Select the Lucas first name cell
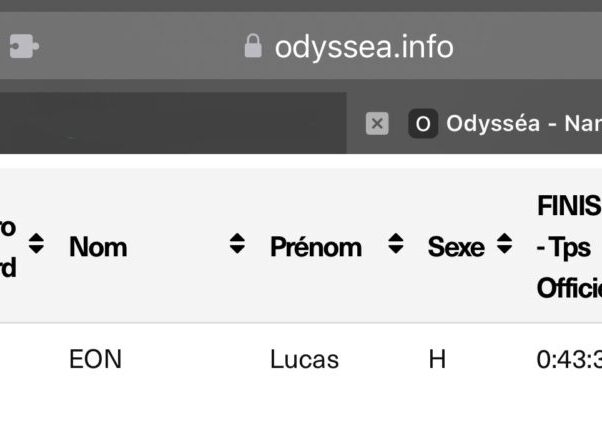602x421 pixels. pyautogui.click(x=304, y=359)
